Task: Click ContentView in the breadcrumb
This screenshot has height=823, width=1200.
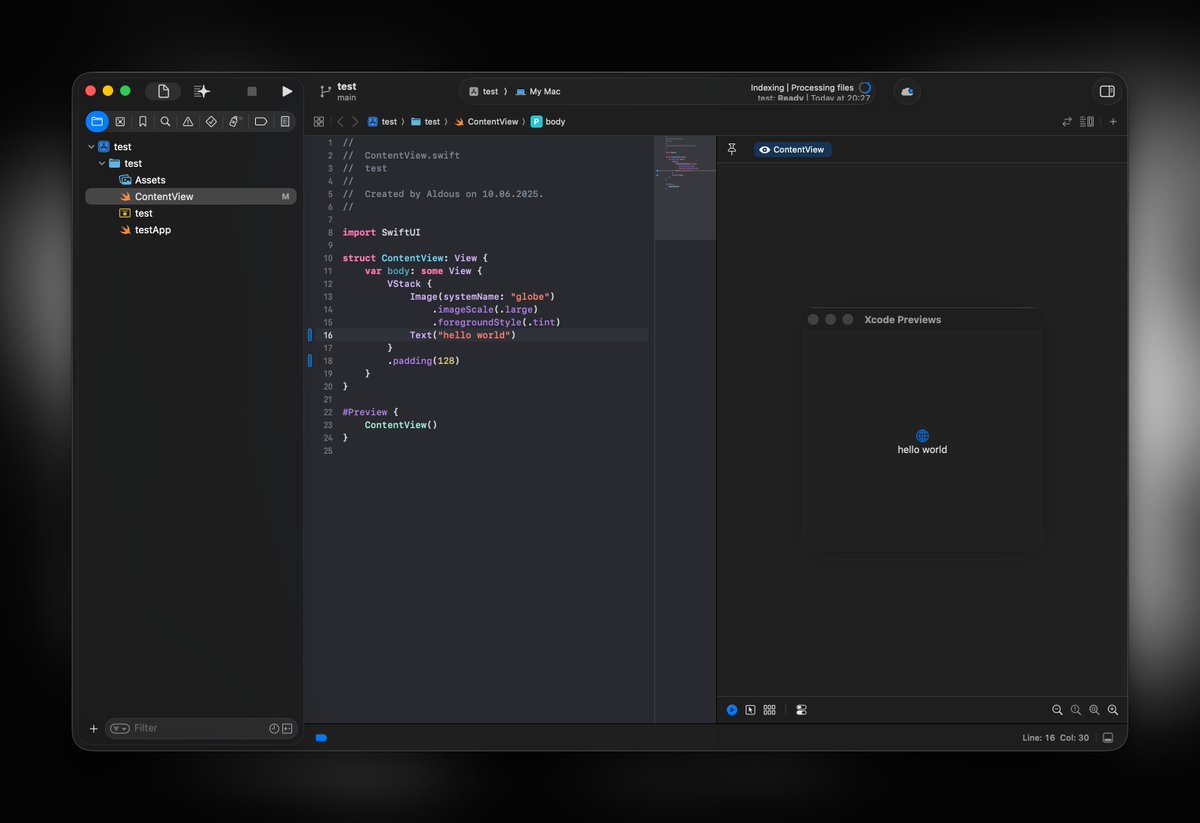Action: pos(486,121)
